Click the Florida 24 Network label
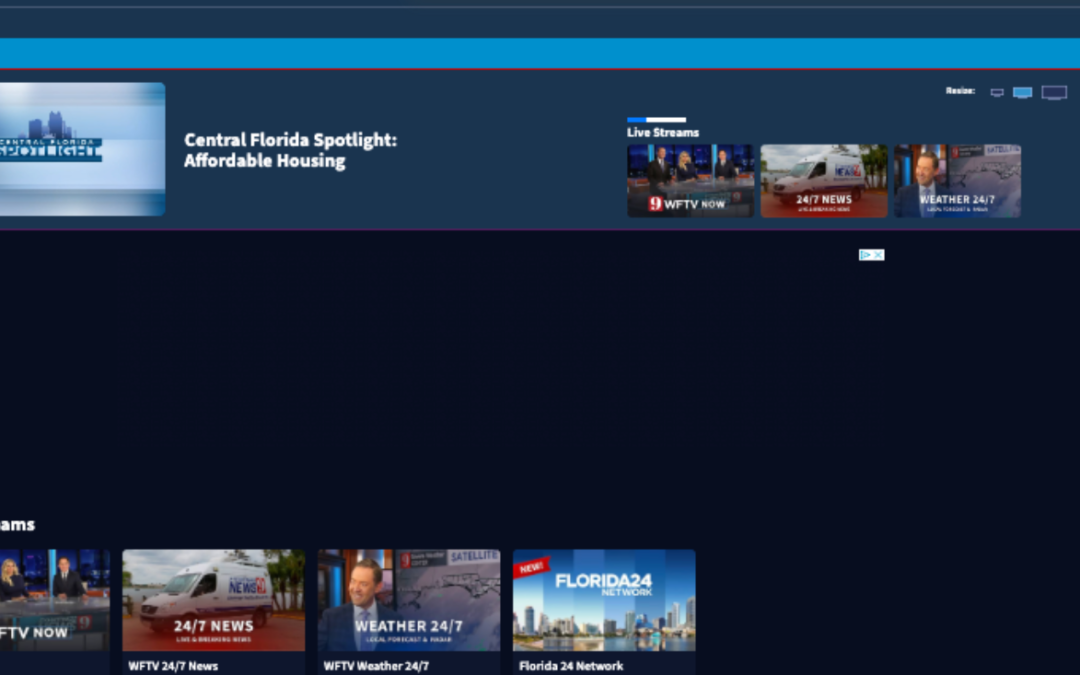This screenshot has height=675, width=1080. (571, 666)
